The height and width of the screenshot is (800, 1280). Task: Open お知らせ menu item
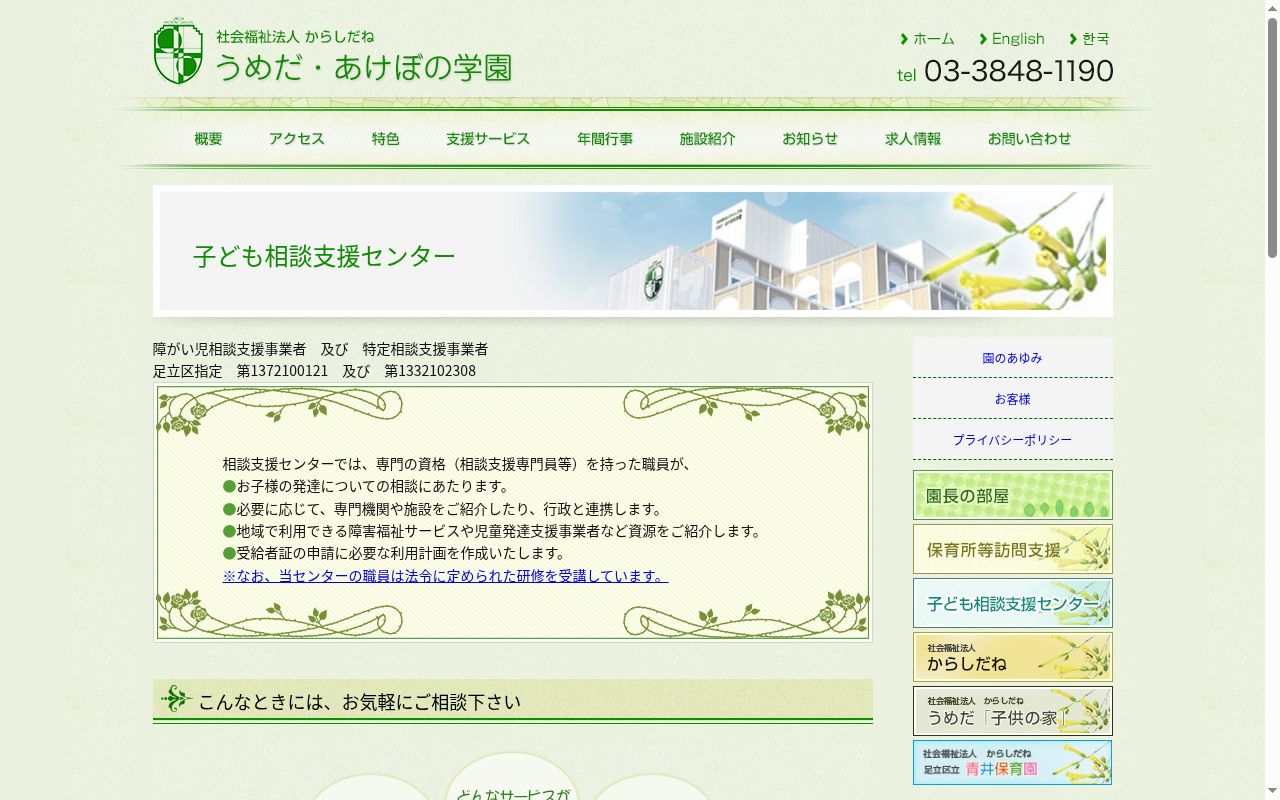click(810, 139)
